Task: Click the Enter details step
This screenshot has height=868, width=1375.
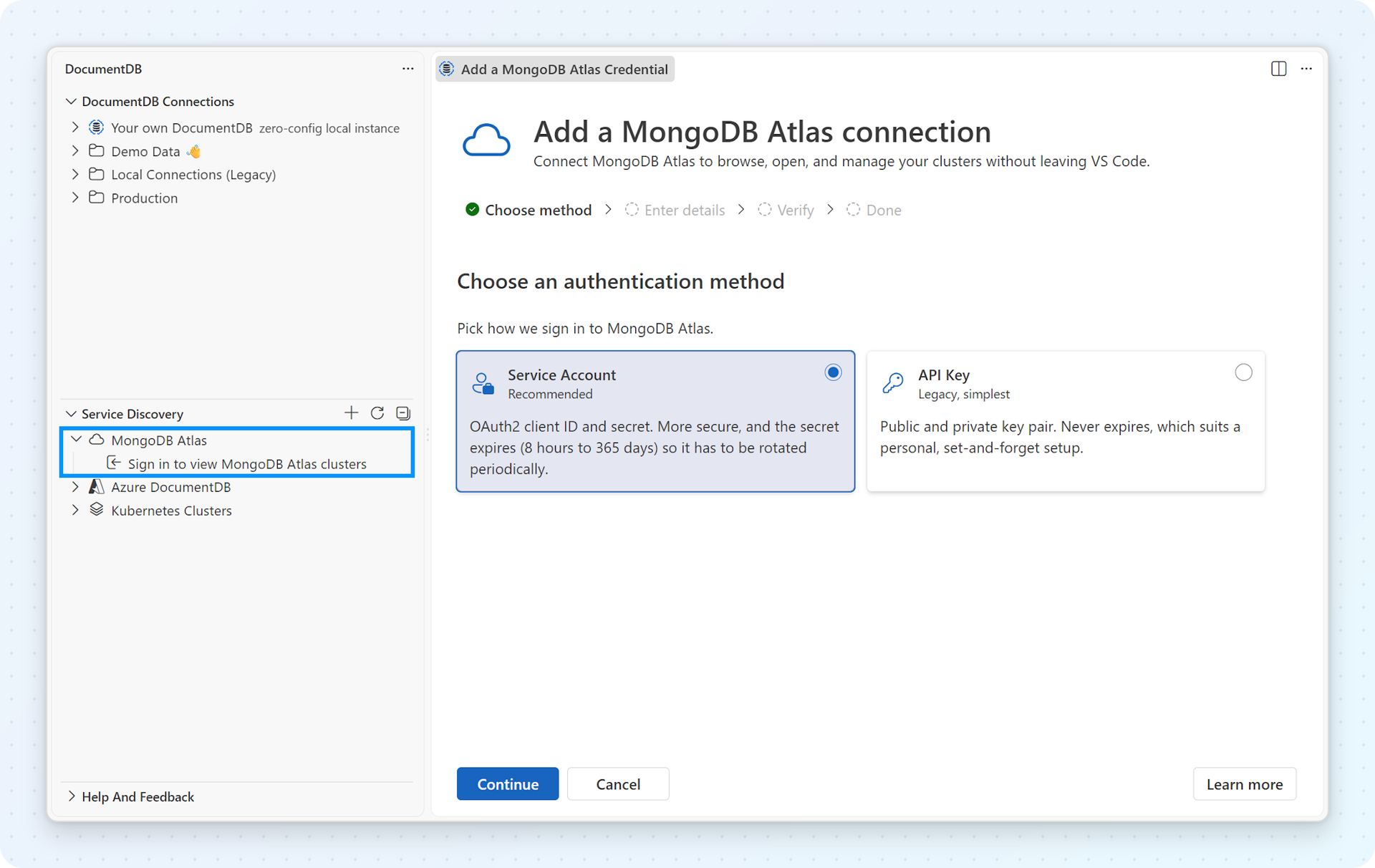Action: [675, 210]
